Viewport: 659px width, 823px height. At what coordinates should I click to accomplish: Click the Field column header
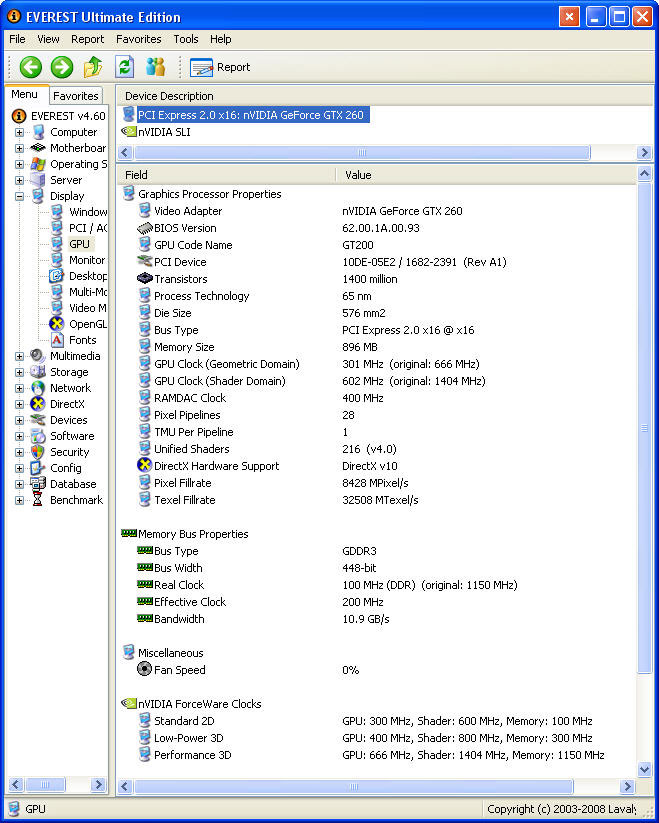(x=227, y=175)
